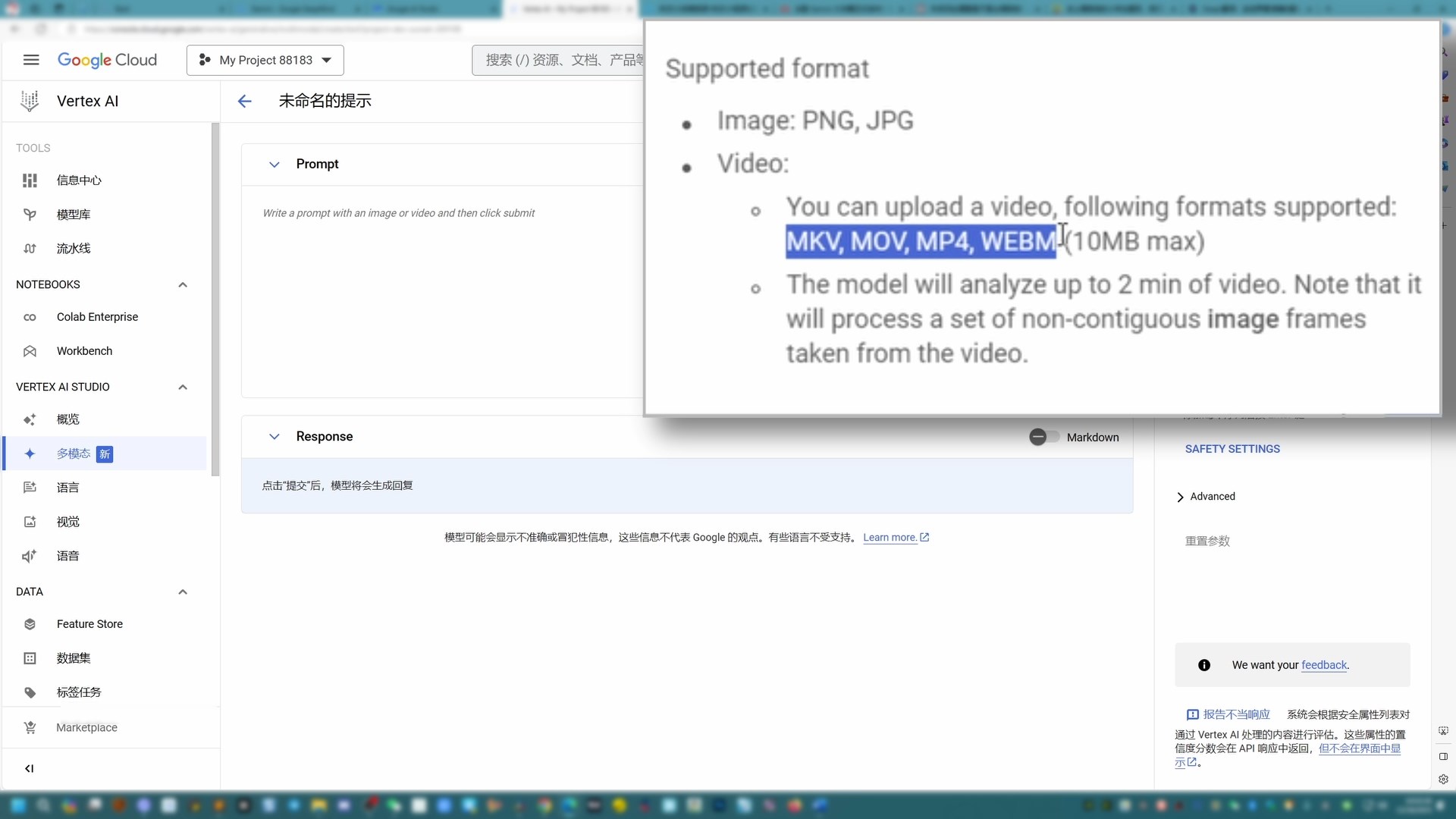Open 视觉 vision icon
The width and height of the screenshot is (1456, 819).
tap(30, 522)
